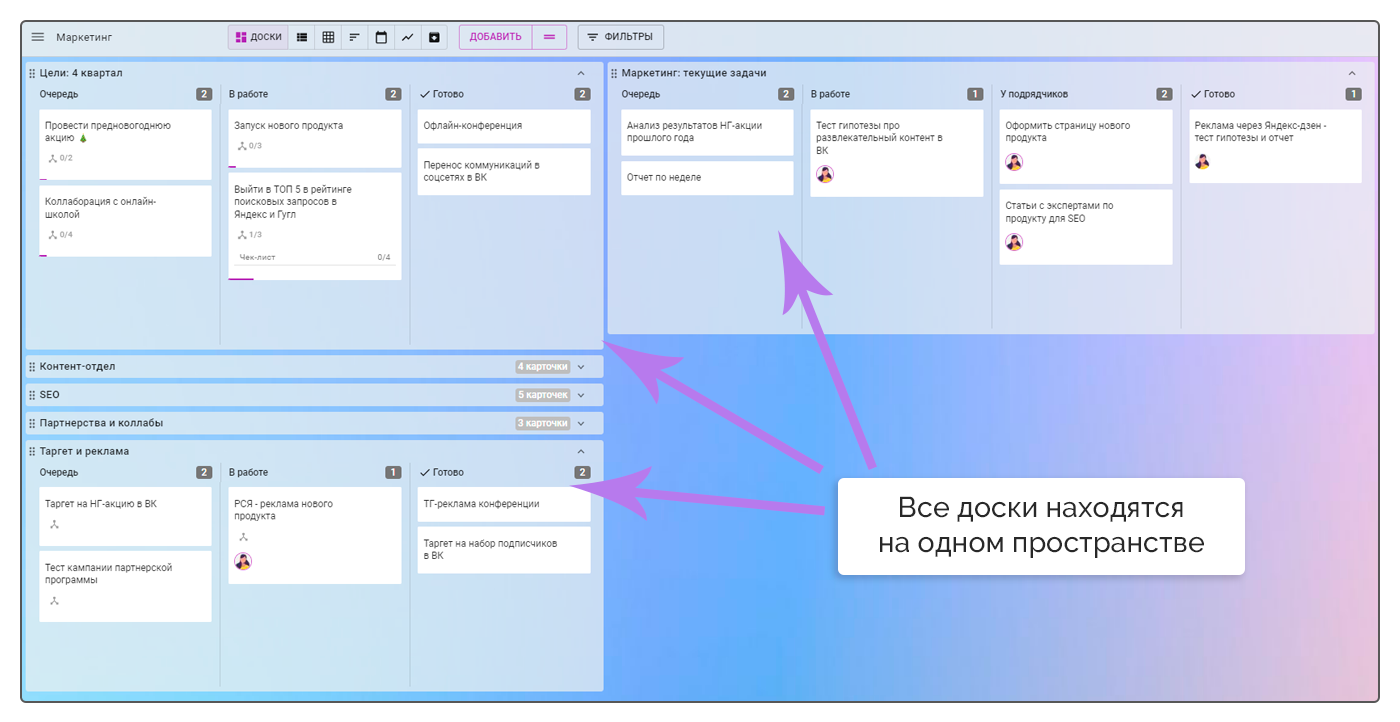
Task: Click drag handle of Контент-отдел board
Action: click(x=32, y=367)
